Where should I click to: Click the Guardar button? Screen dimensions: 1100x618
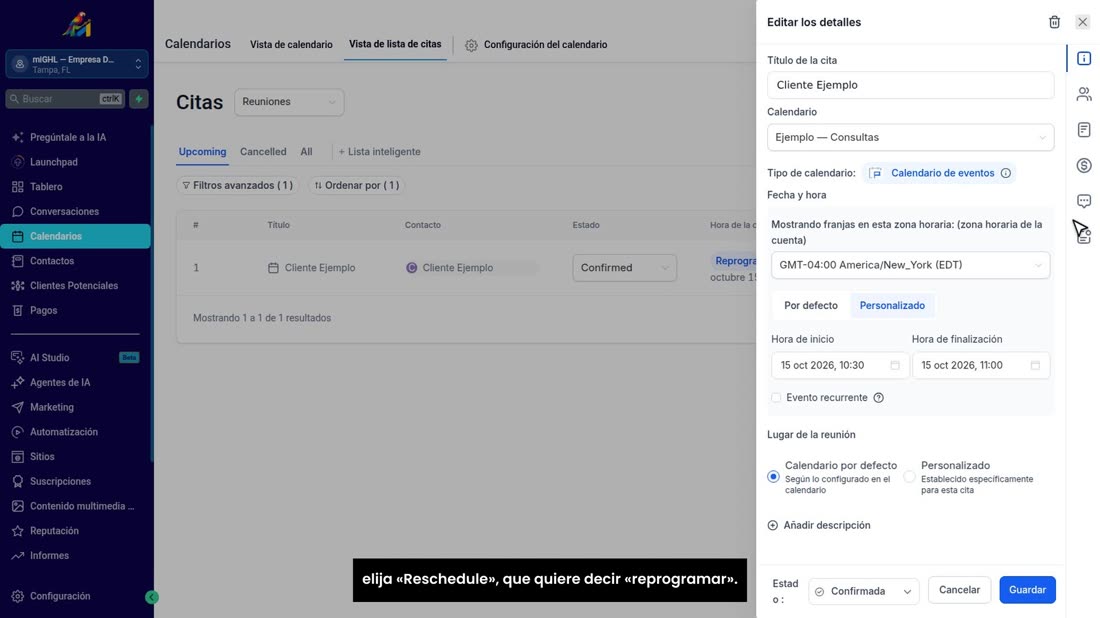[1027, 590]
